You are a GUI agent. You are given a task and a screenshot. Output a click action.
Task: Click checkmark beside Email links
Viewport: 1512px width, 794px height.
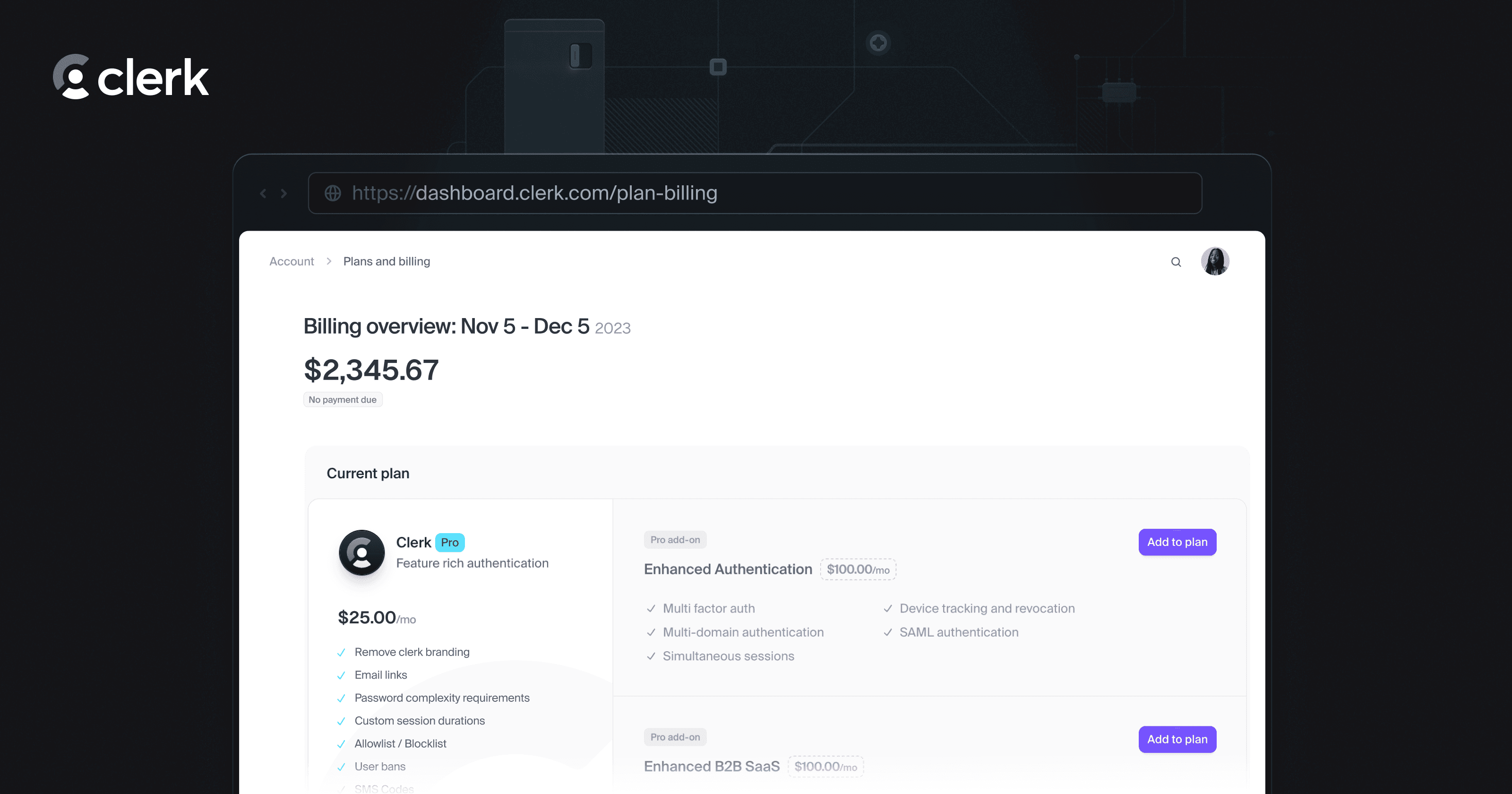pos(341,676)
